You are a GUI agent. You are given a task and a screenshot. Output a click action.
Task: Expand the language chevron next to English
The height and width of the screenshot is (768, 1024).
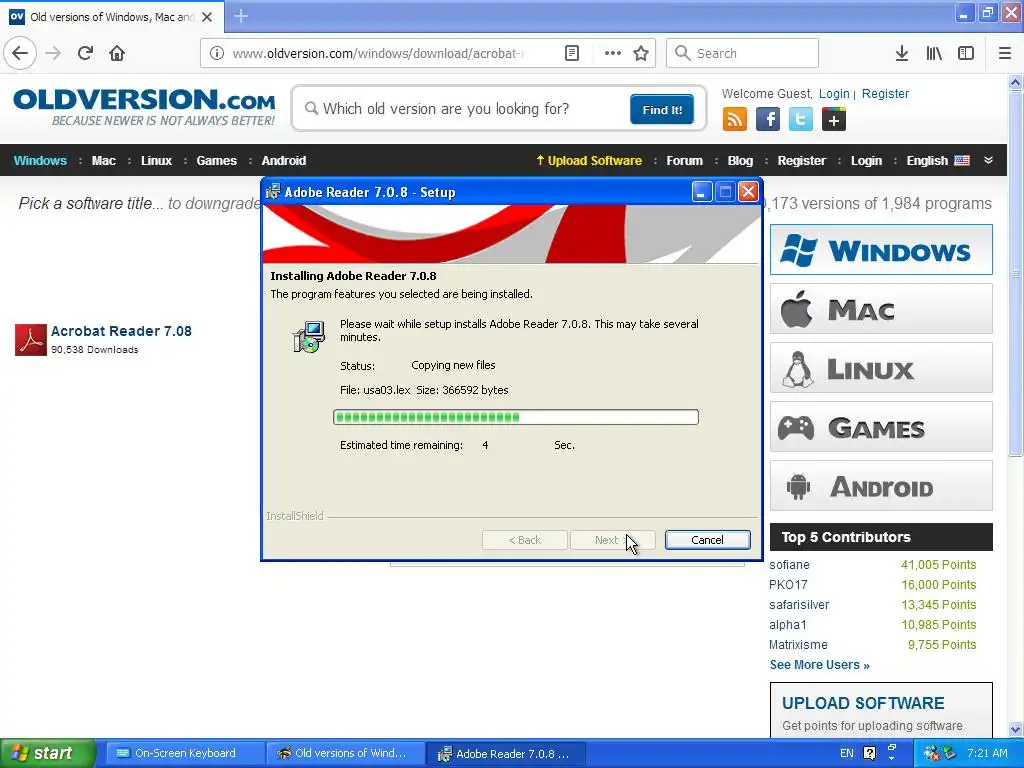(x=989, y=160)
